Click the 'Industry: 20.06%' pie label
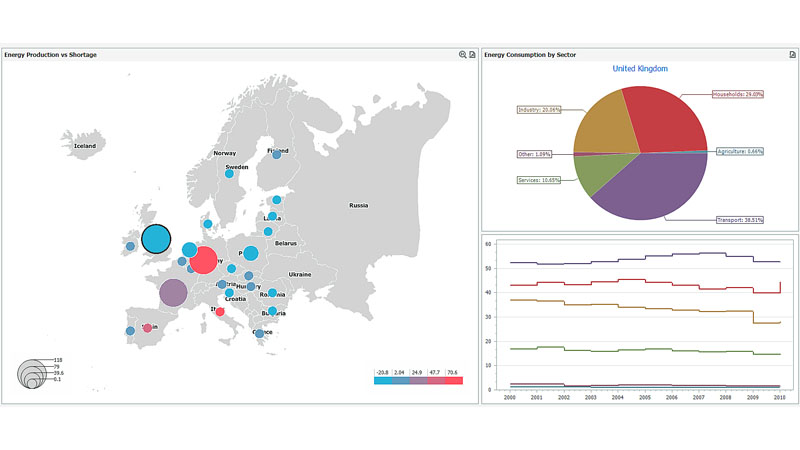The width and height of the screenshot is (800, 450). click(539, 110)
